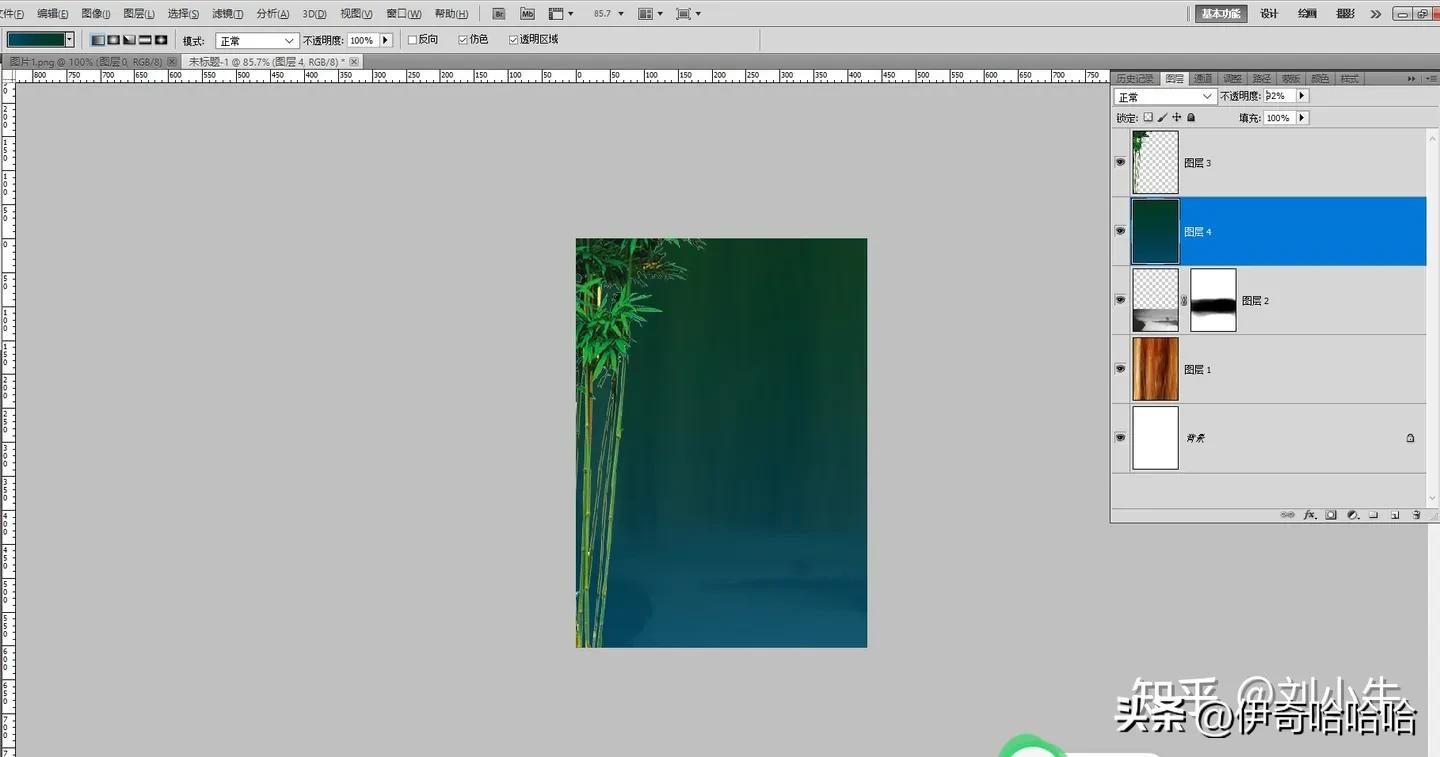Click the new adjustment layer icon
This screenshot has width=1440, height=757.
point(1352,514)
